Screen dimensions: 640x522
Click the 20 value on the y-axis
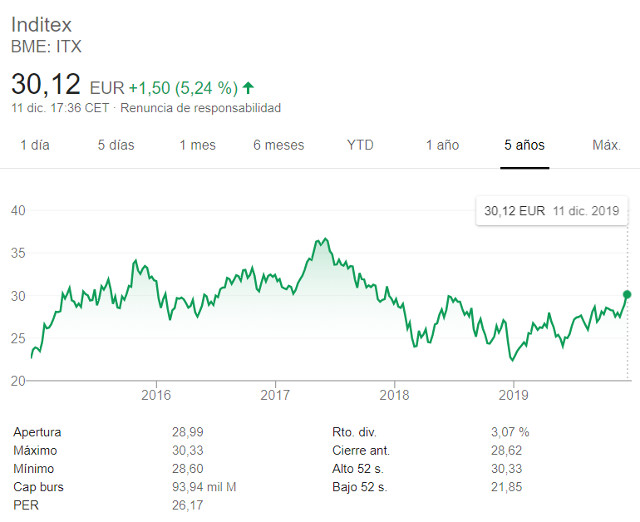[18, 381]
